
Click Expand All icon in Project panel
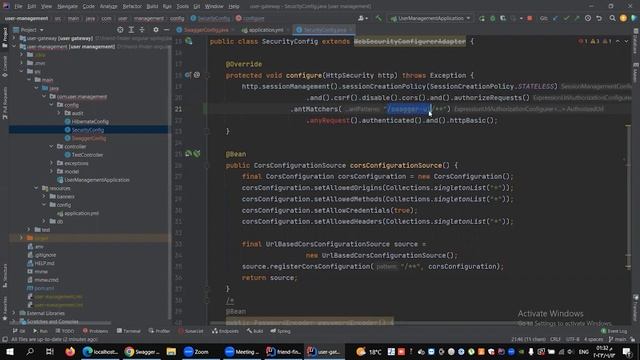[131, 30]
